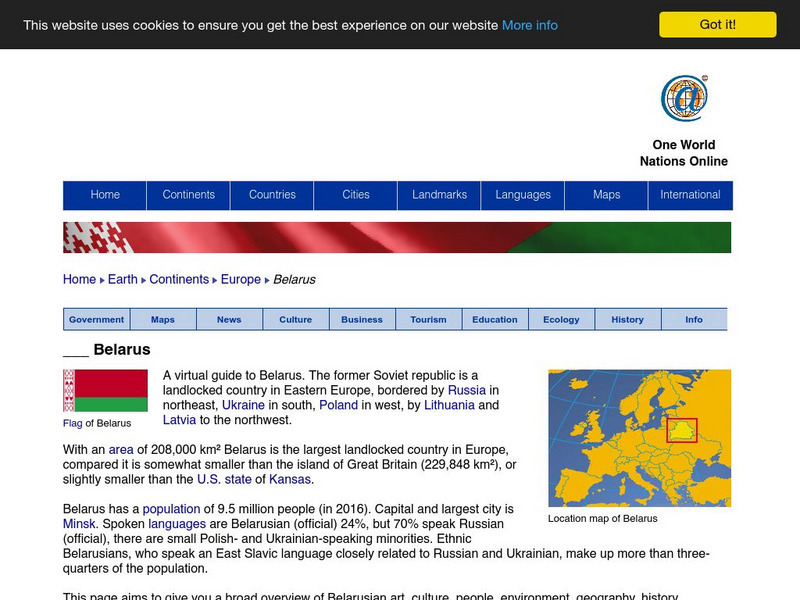Open the Government tab
Image resolution: width=800 pixels, height=600 pixels.
pos(96,319)
